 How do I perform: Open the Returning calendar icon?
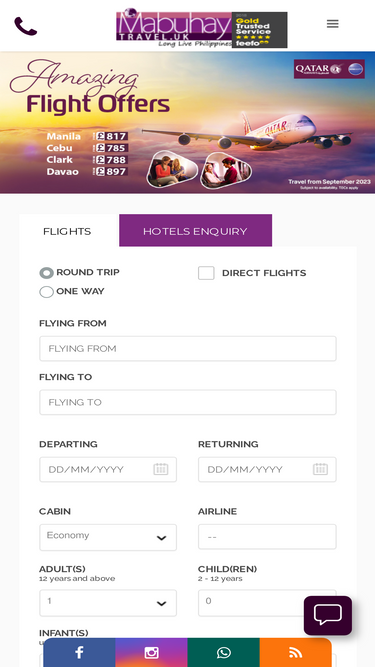tap(321, 469)
